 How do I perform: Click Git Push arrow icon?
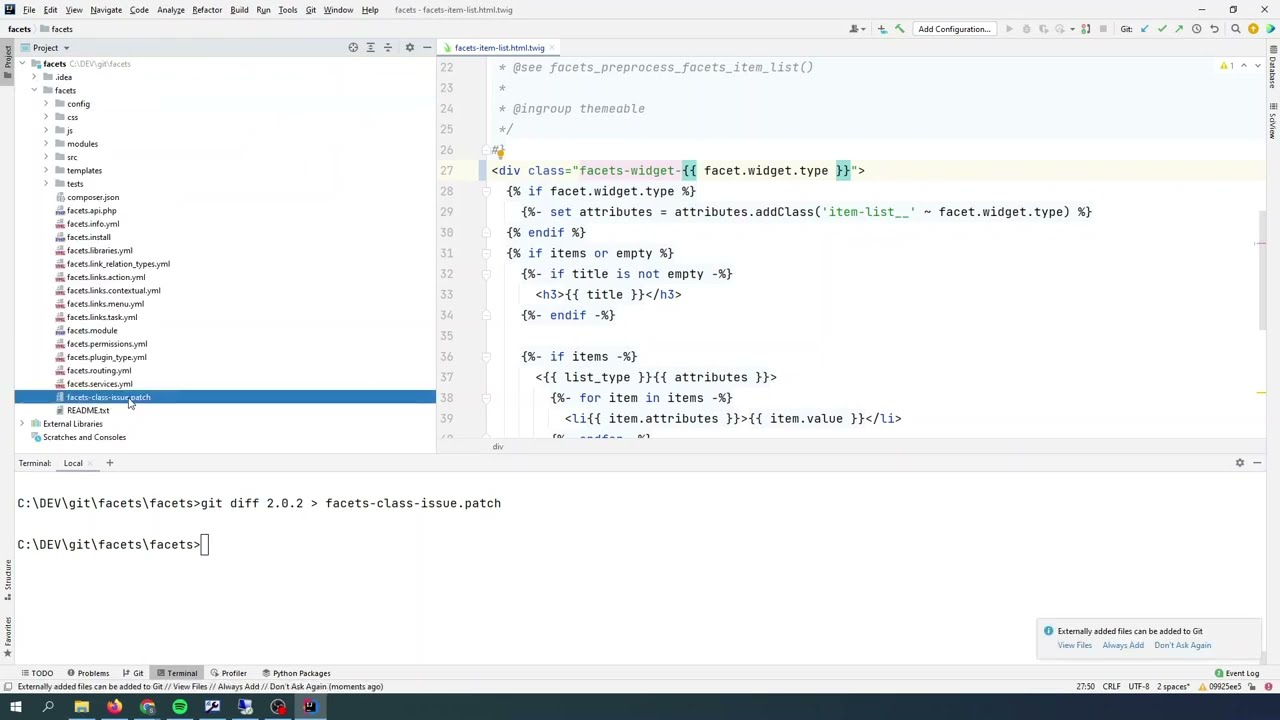(x=1179, y=29)
